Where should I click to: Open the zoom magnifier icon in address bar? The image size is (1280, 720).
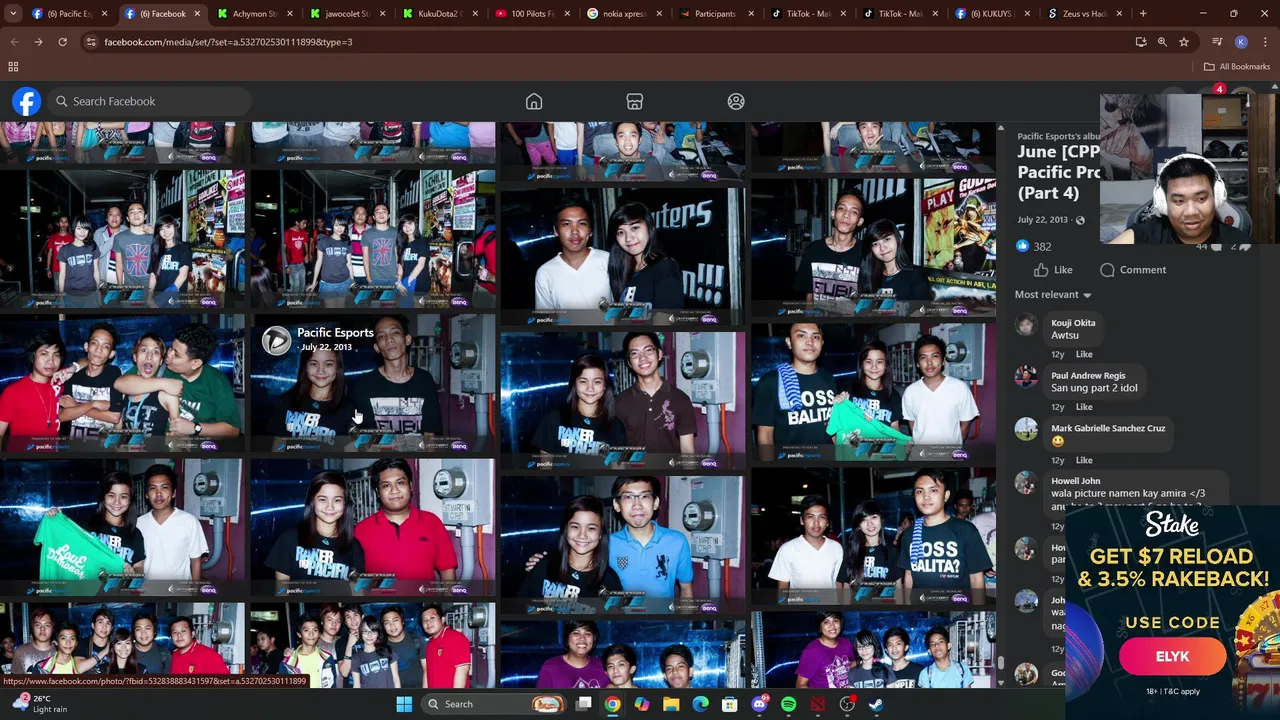click(x=1162, y=42)
